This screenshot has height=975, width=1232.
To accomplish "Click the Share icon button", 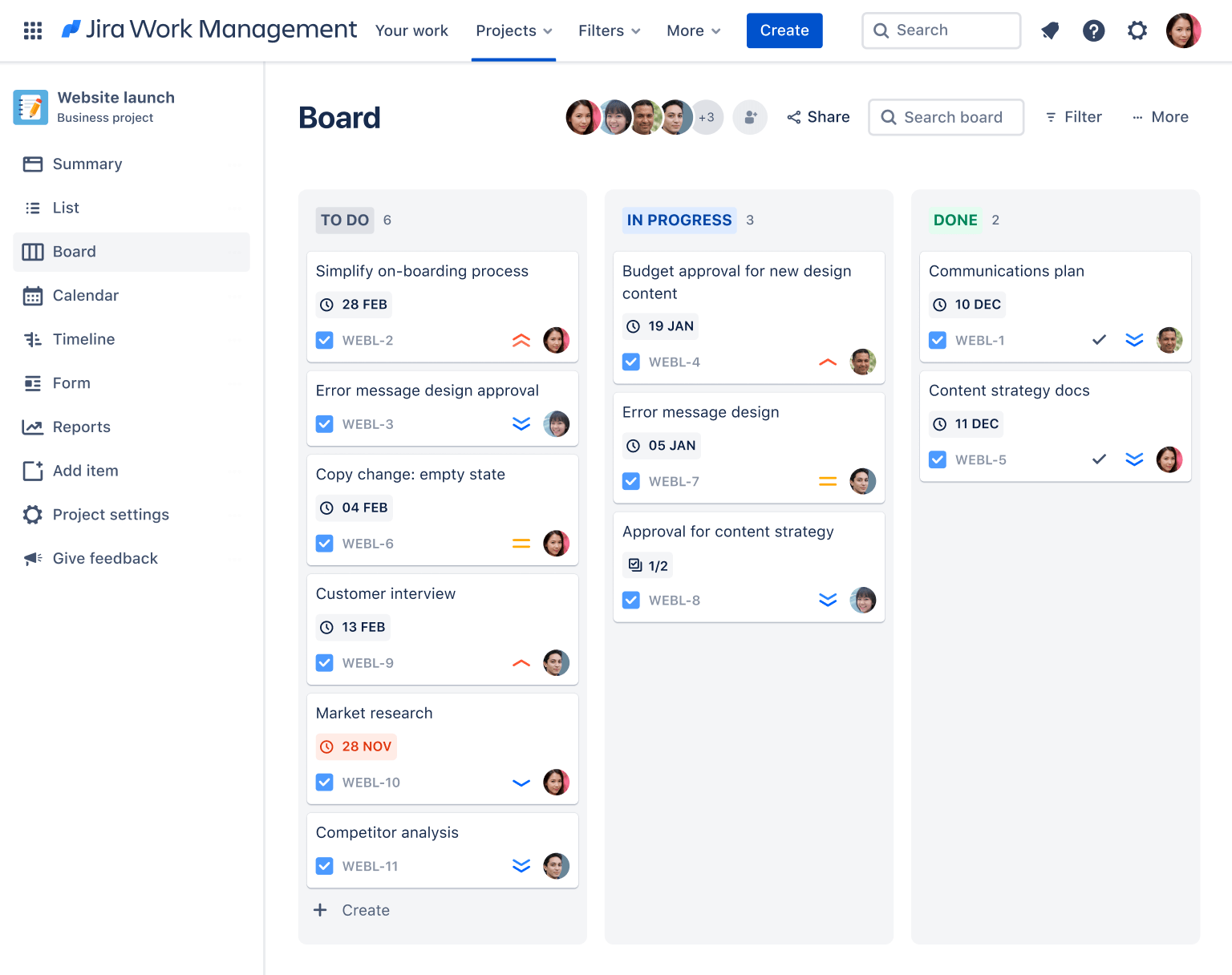I will coord(818,117).
